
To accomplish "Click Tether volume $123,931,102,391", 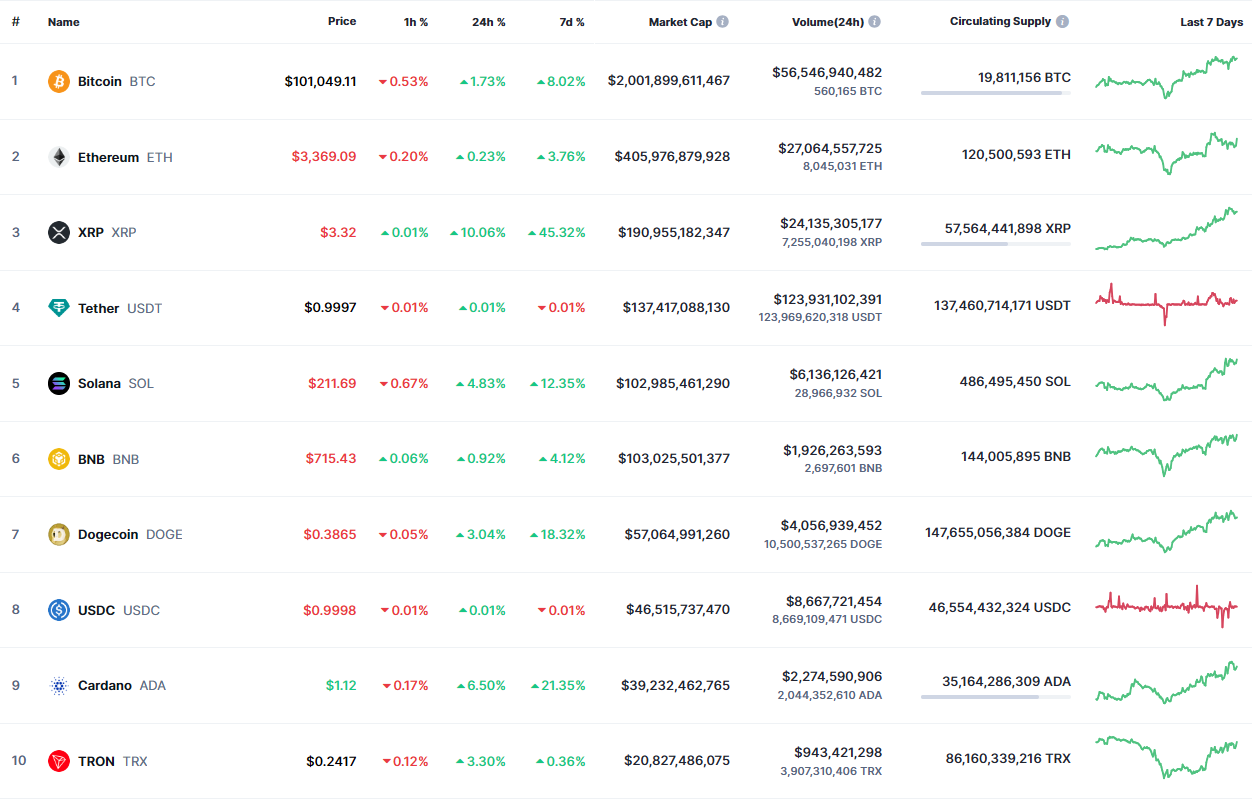I will point(828,299).
